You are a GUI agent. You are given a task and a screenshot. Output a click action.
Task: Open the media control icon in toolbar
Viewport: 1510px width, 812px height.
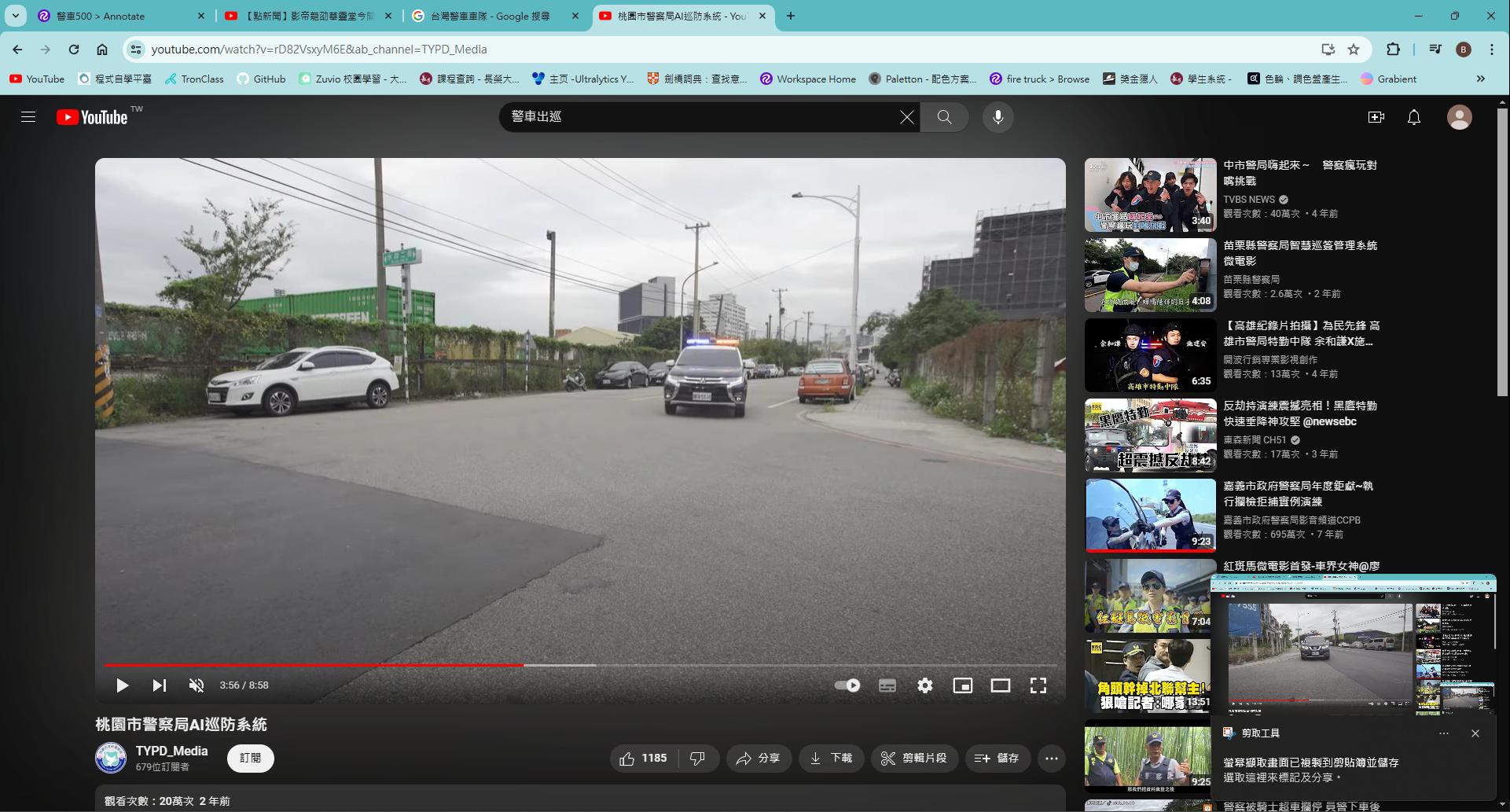(x=1435, y=50)
